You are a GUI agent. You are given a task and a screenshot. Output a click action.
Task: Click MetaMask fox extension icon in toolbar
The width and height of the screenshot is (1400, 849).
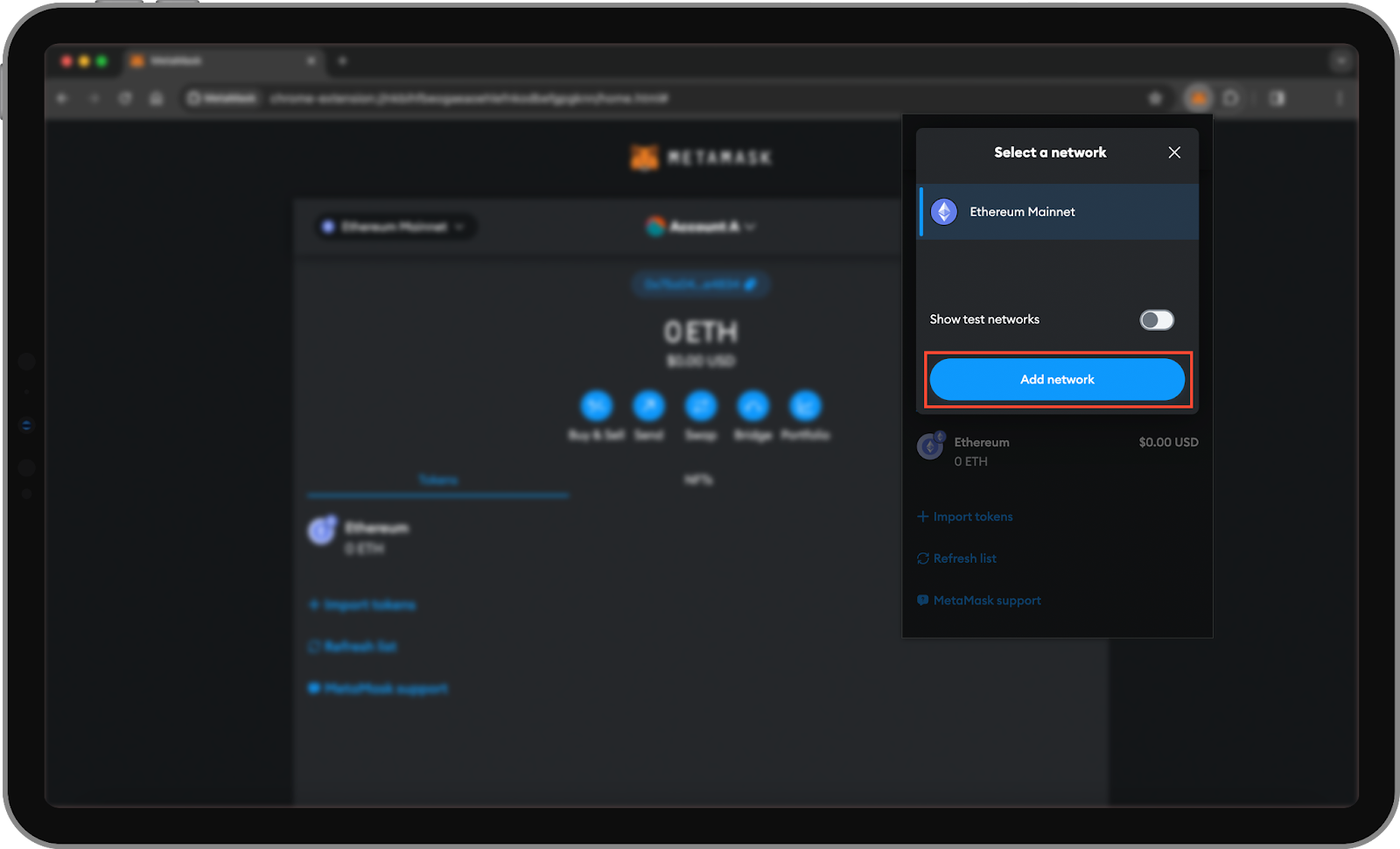pos(1198,98)
